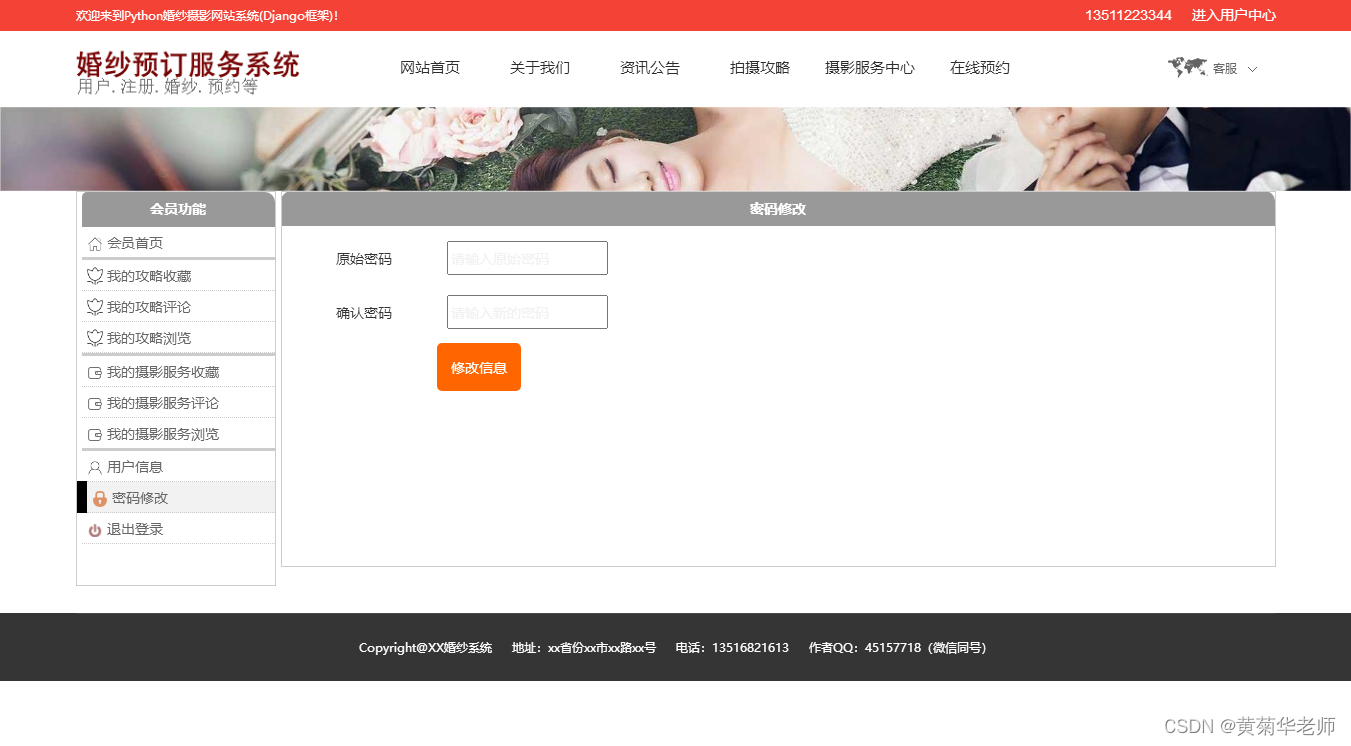Click the 原始密码 field label
This screenshot has height=746, width=1351.
point(364,259)
